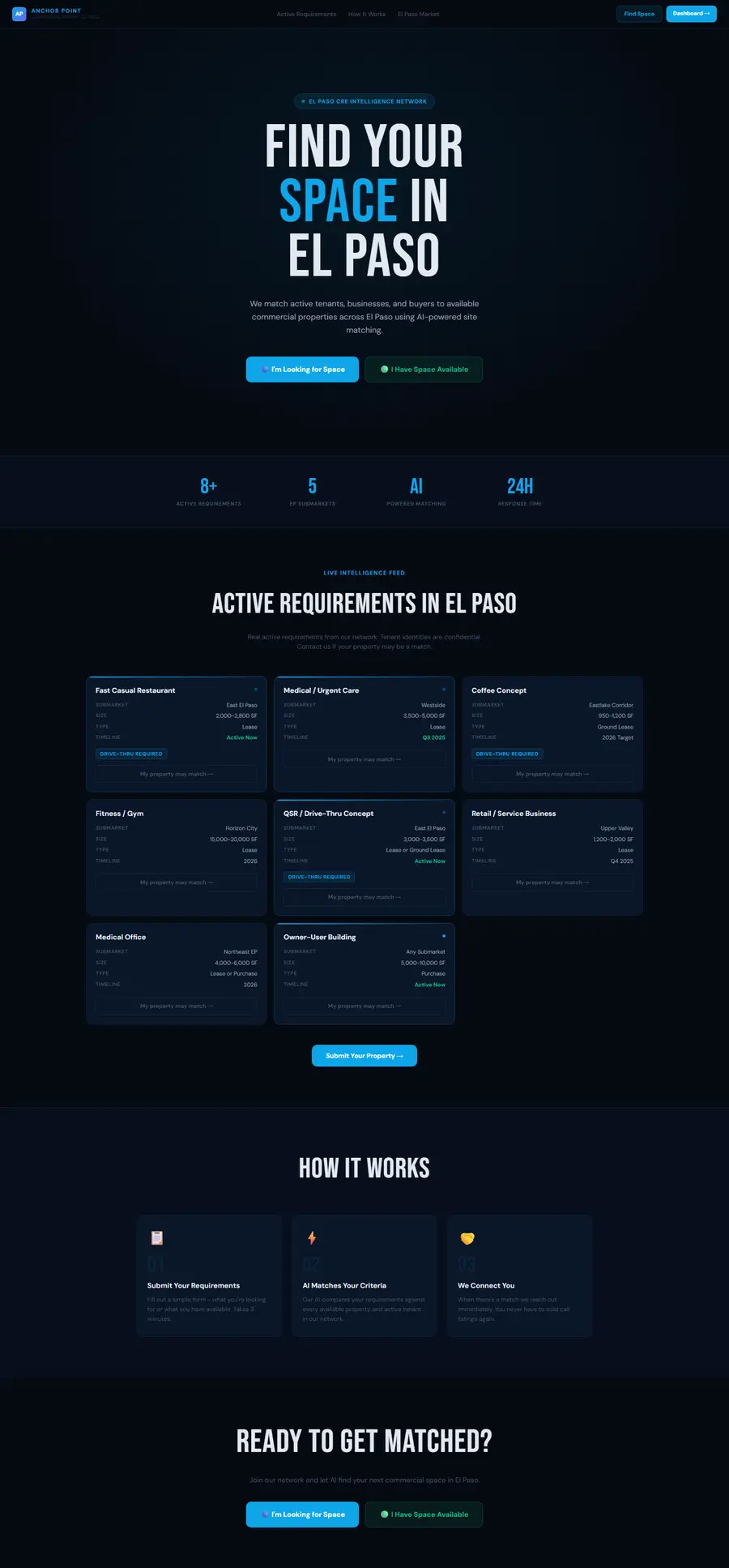The image size is (729, 1568).
Task: Click the AP Anchor Point logo icon
Action: click(x=19, y=14)
